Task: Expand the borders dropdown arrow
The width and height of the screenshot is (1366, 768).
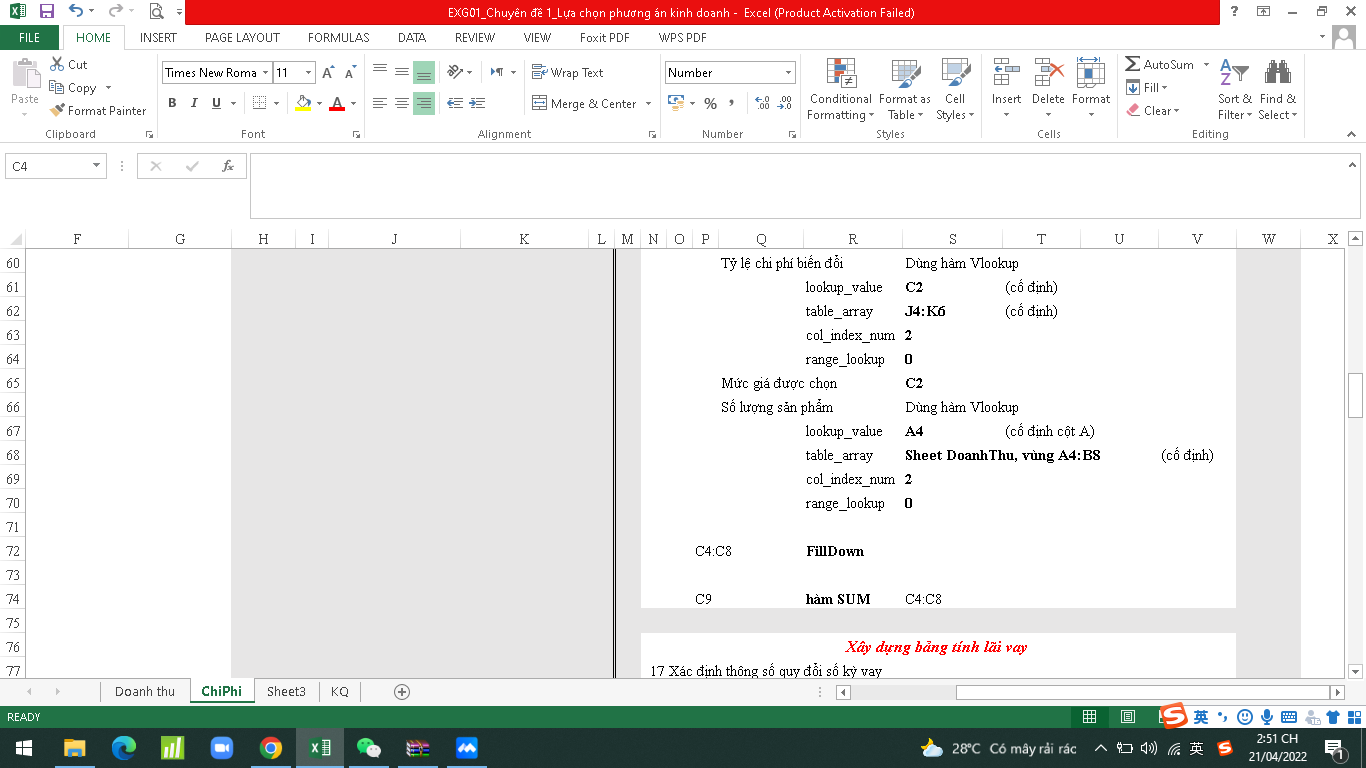Action: pyautogui.click(x=277, y=103)
